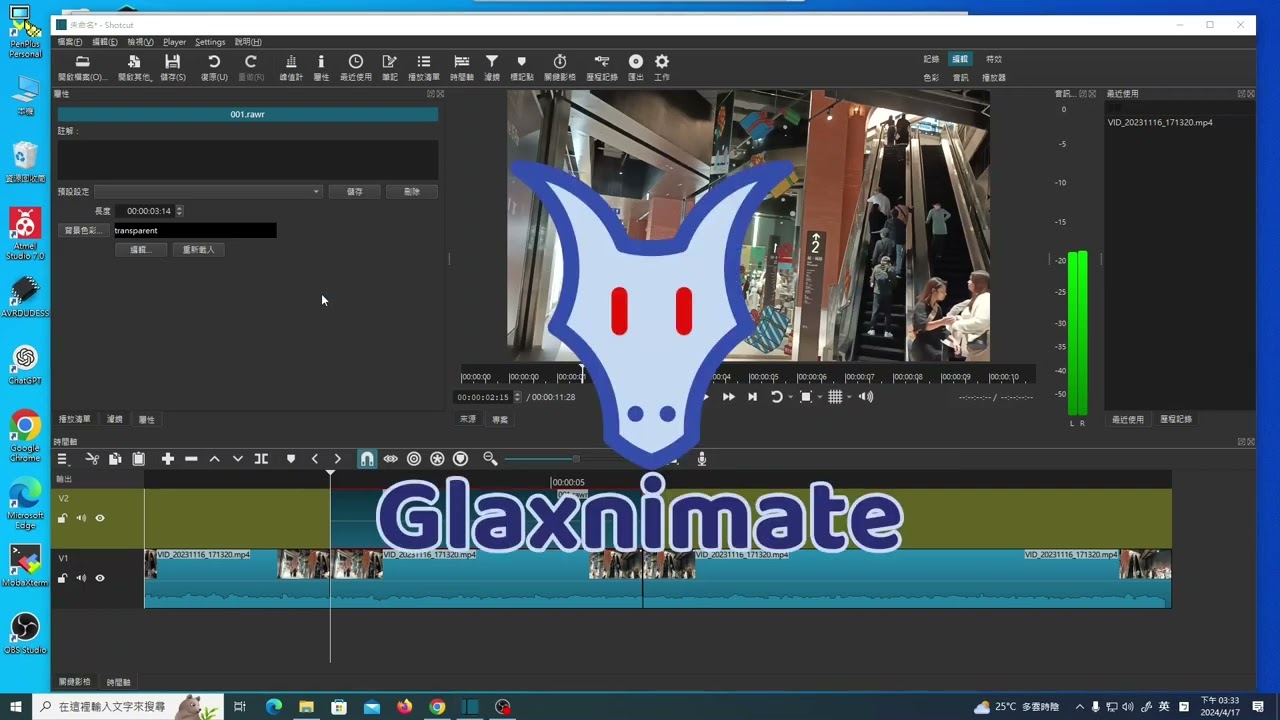Image resolution: width=1280 pixels, height=720 pixels.
Task: Click the 儲存 preset save button
Action: (355, 191)
